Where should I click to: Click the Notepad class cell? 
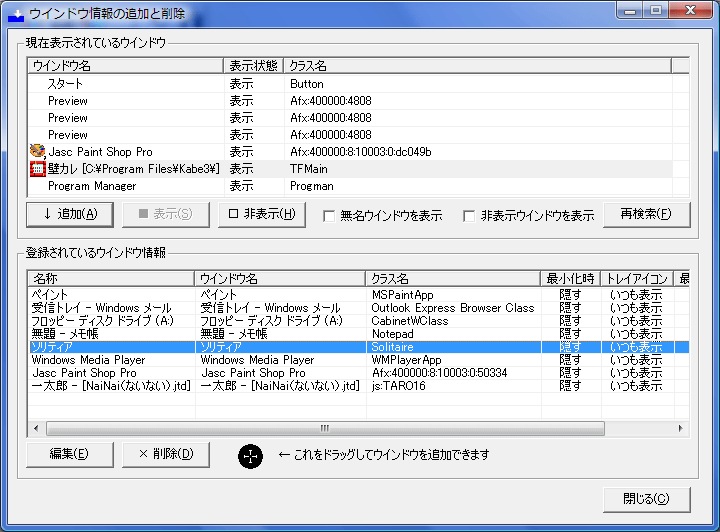(393, 334)
